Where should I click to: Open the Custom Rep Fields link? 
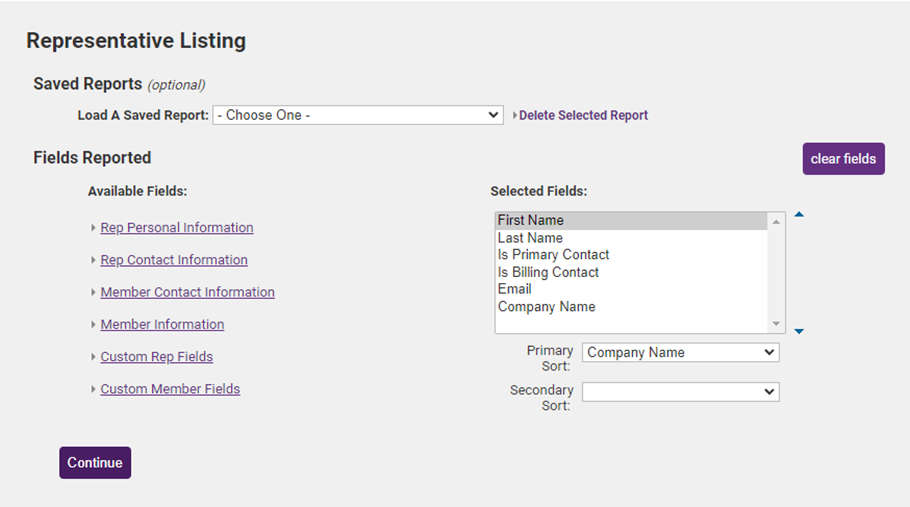156,357
